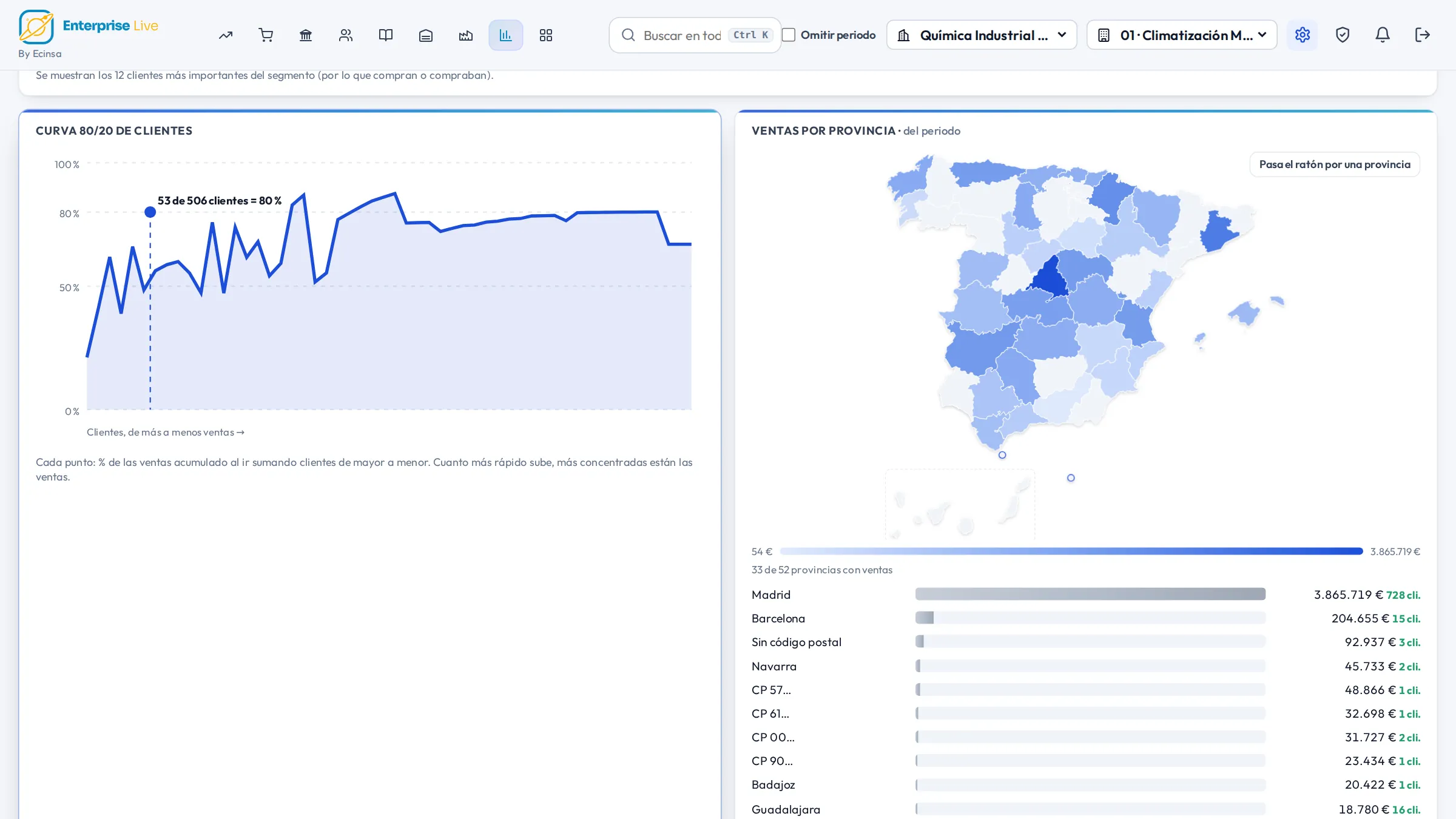Image resolution: width=1456 pixels, height=819 pixels.
Task: Open the shopping cart section
Action: pos(266,35)
